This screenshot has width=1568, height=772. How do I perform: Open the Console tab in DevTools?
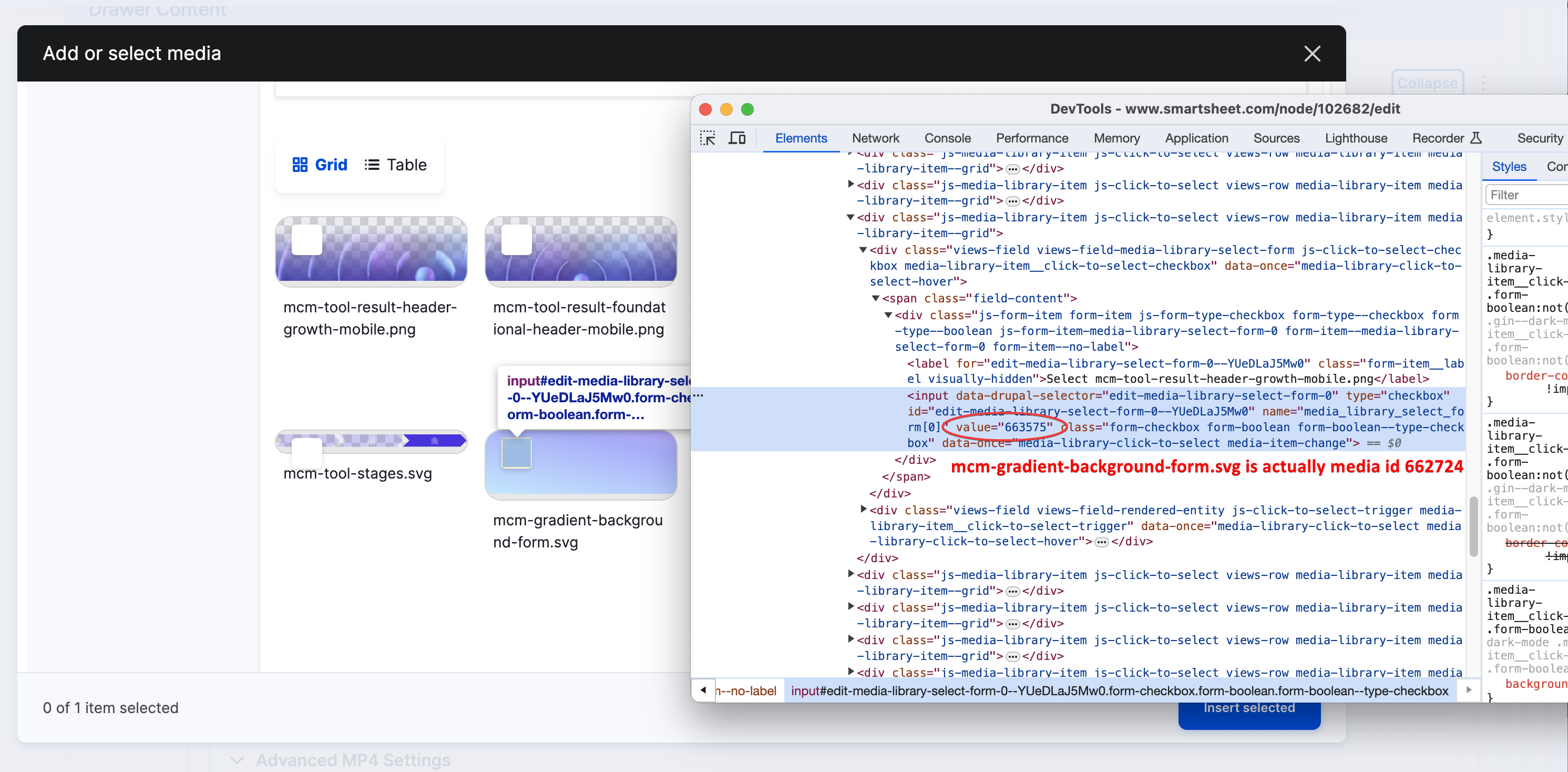point(947,138)
